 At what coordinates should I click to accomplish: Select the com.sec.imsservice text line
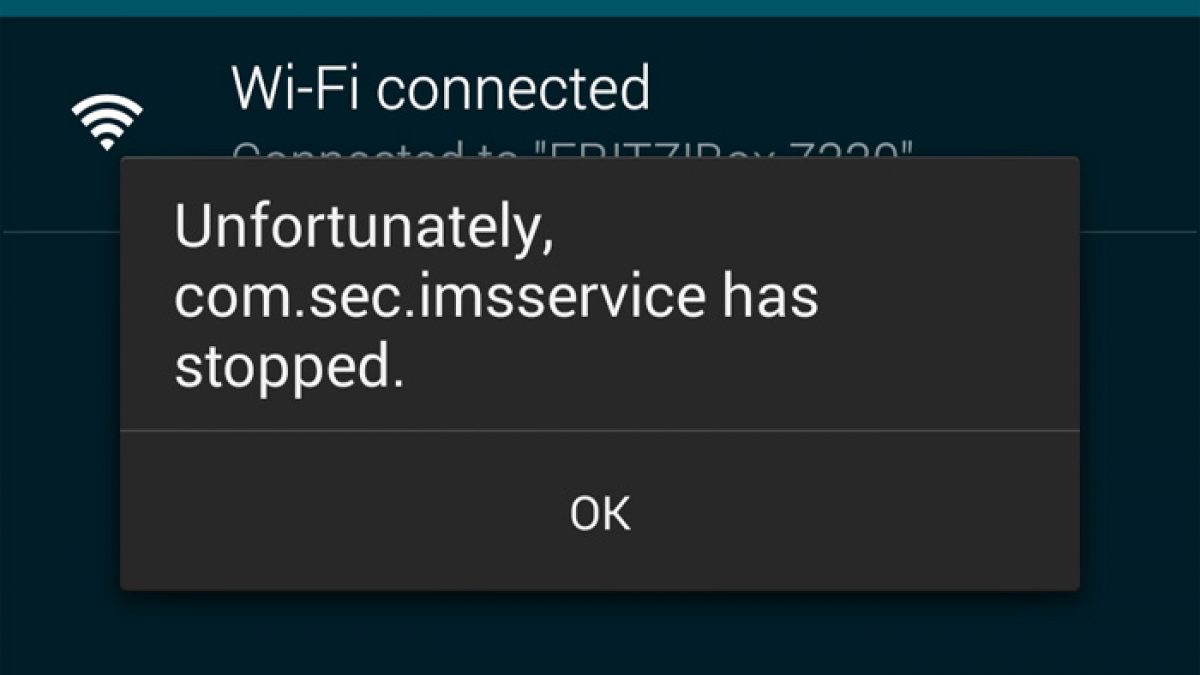tap(496, 297)
